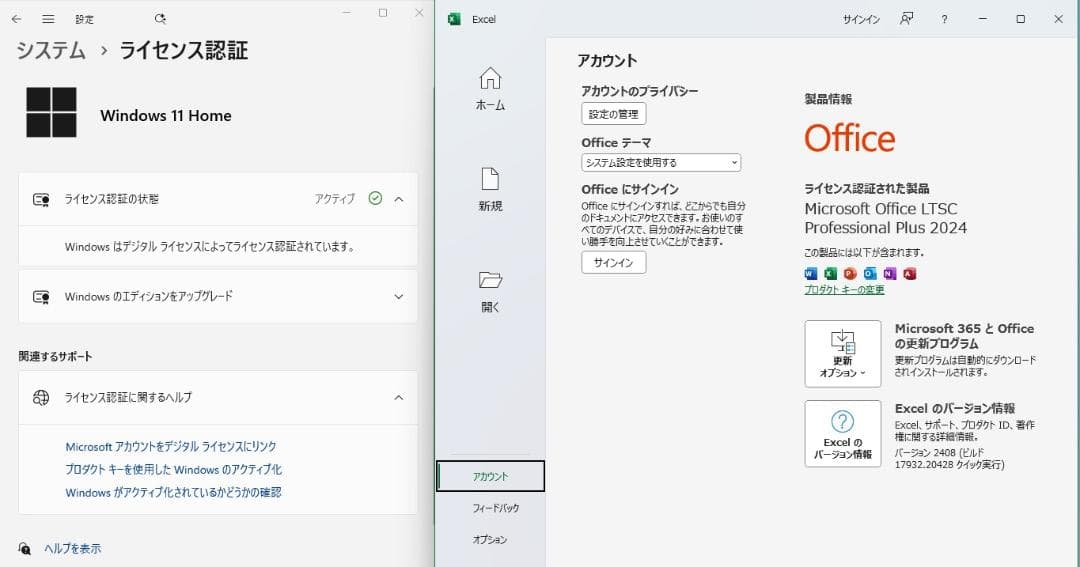Click the 関連するサポート heading
1080x567 pixels.
(x=55, y=356)
